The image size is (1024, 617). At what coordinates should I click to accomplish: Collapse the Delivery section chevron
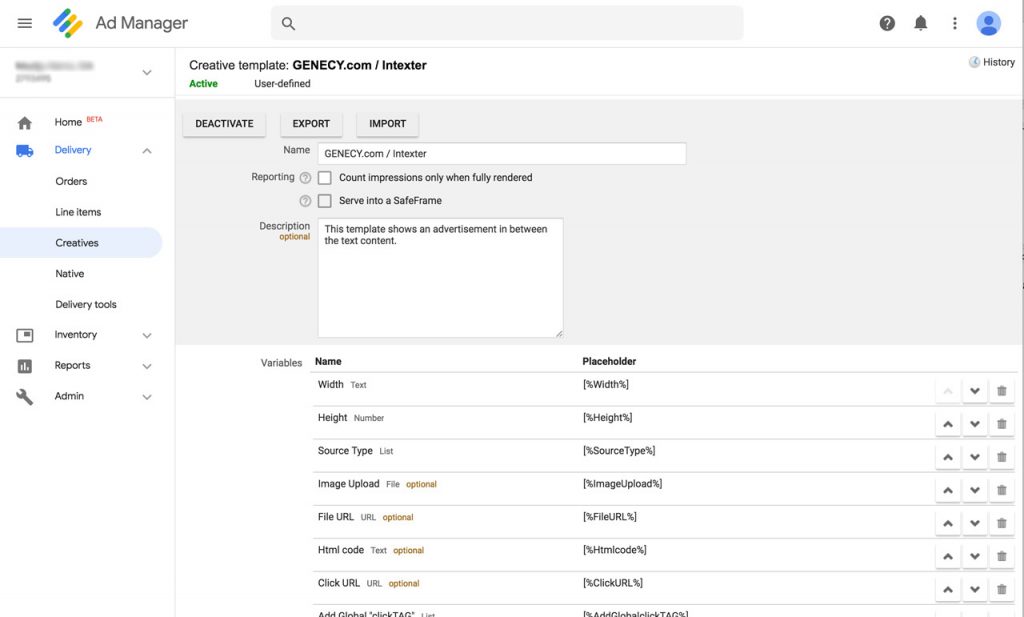click(147, 151)
